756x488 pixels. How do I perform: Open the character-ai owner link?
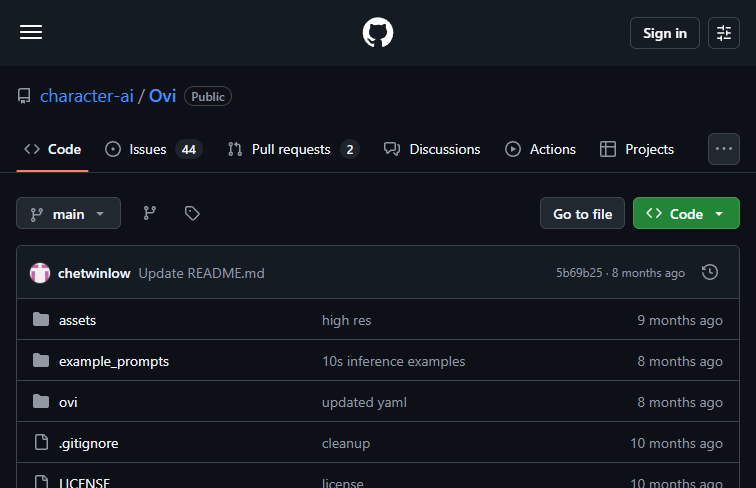[x=87, y=96]
